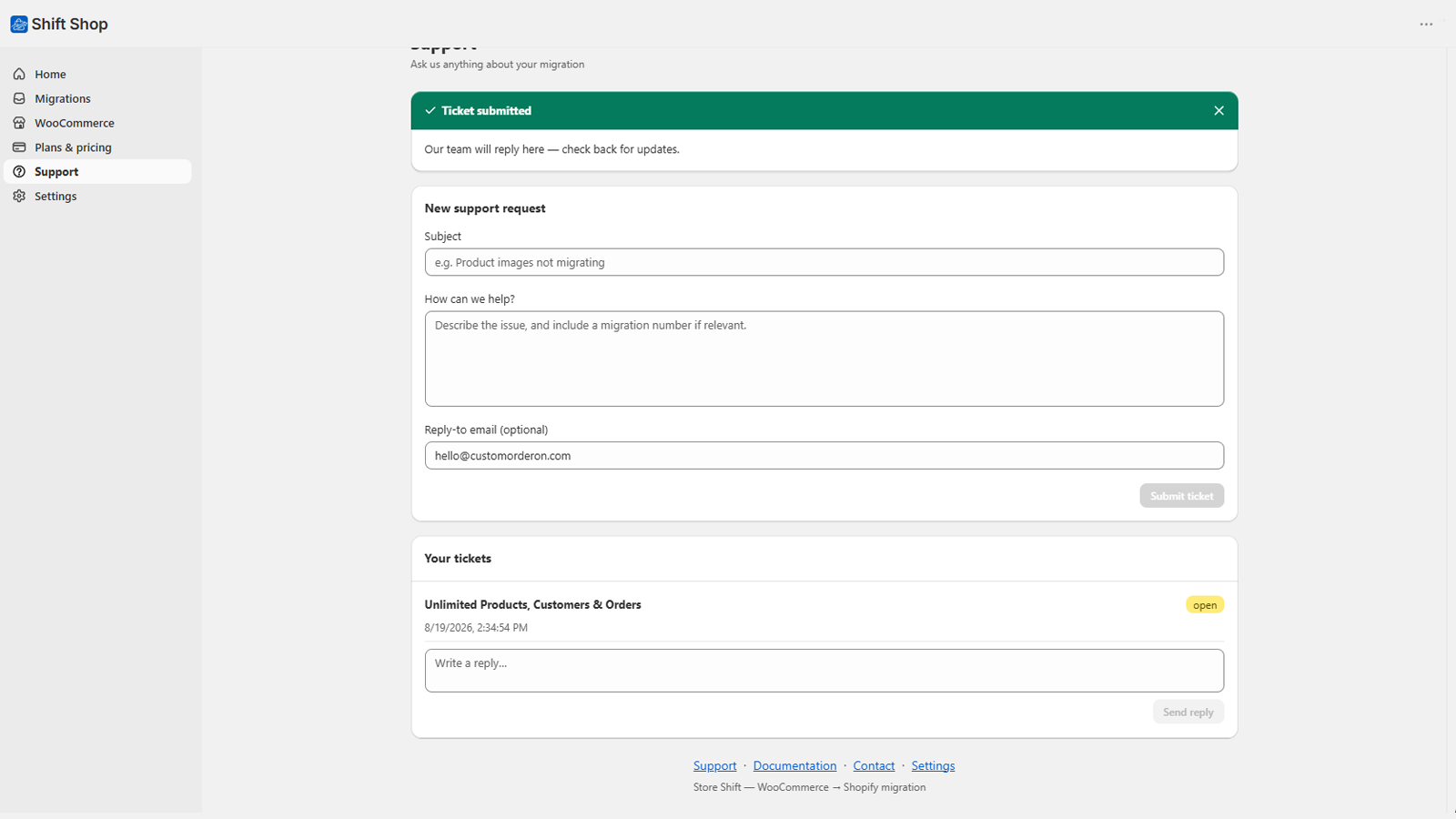Viewport: 1456px width, 819px height.
Task: Click the 'Ticket submitted' banner title
Action: pyautogui.click(x=486, y=110)
